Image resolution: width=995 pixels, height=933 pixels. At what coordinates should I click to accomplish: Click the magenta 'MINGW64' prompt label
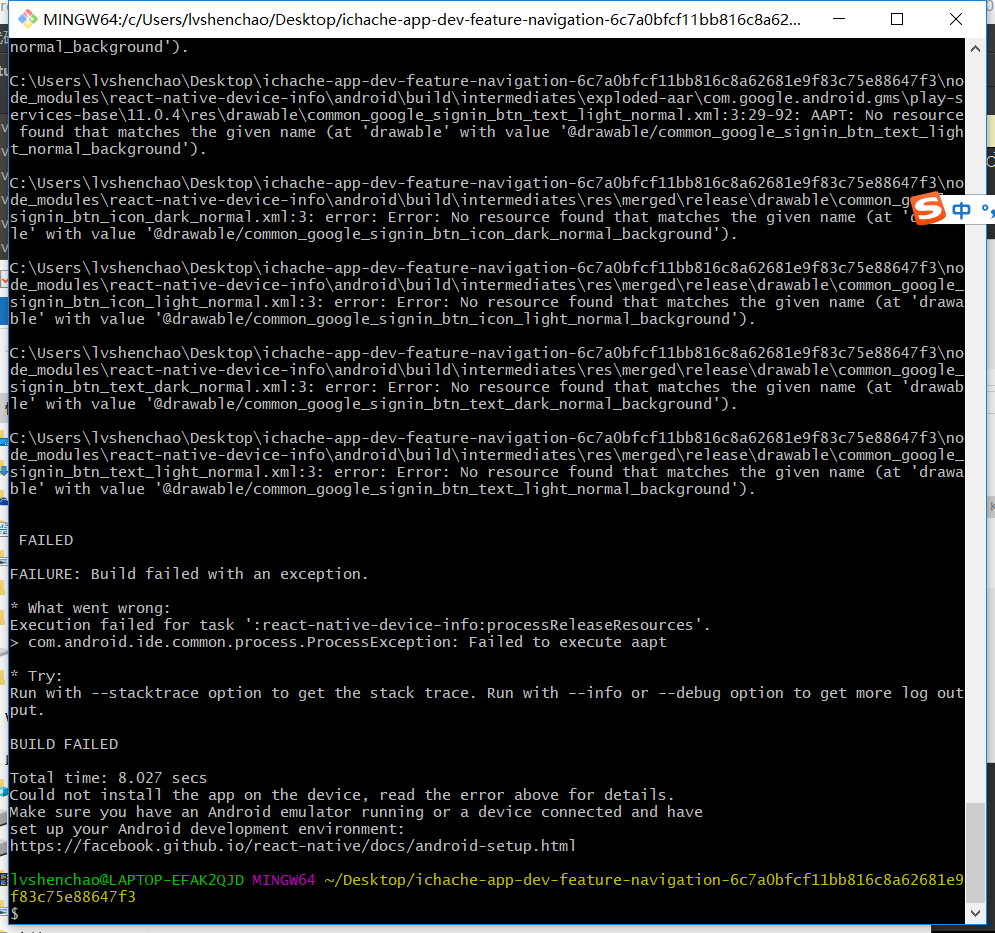point(284,880)
